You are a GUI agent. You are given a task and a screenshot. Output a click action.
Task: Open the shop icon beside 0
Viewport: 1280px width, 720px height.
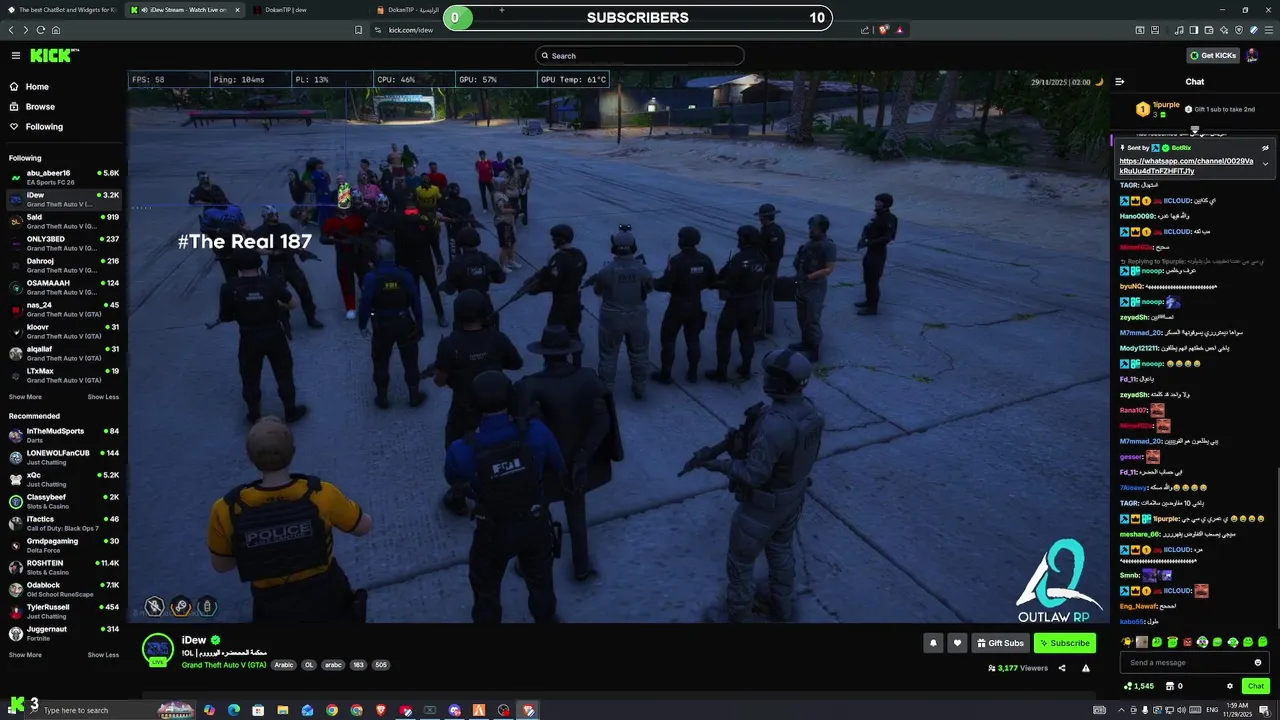pos(1168,686)
